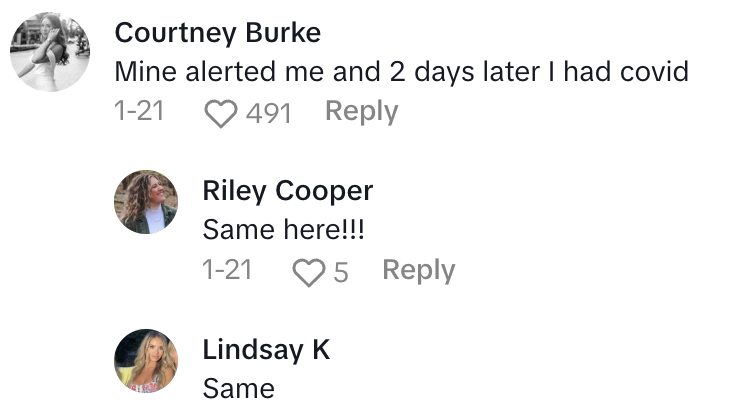Viewport: 738px width, 412px height.
Task: Click the Riley Cooper username
Action: (x=288, y=190)
